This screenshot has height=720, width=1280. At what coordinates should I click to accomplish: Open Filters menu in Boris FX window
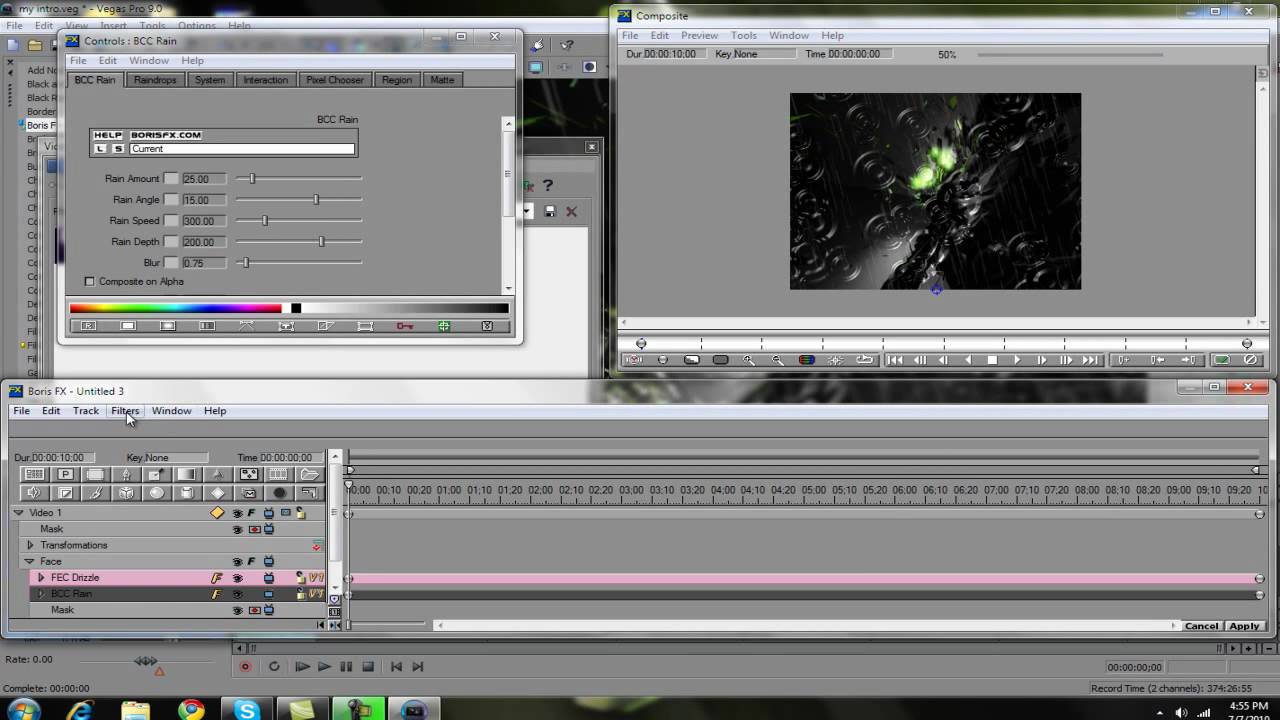[x=125, y=411]
